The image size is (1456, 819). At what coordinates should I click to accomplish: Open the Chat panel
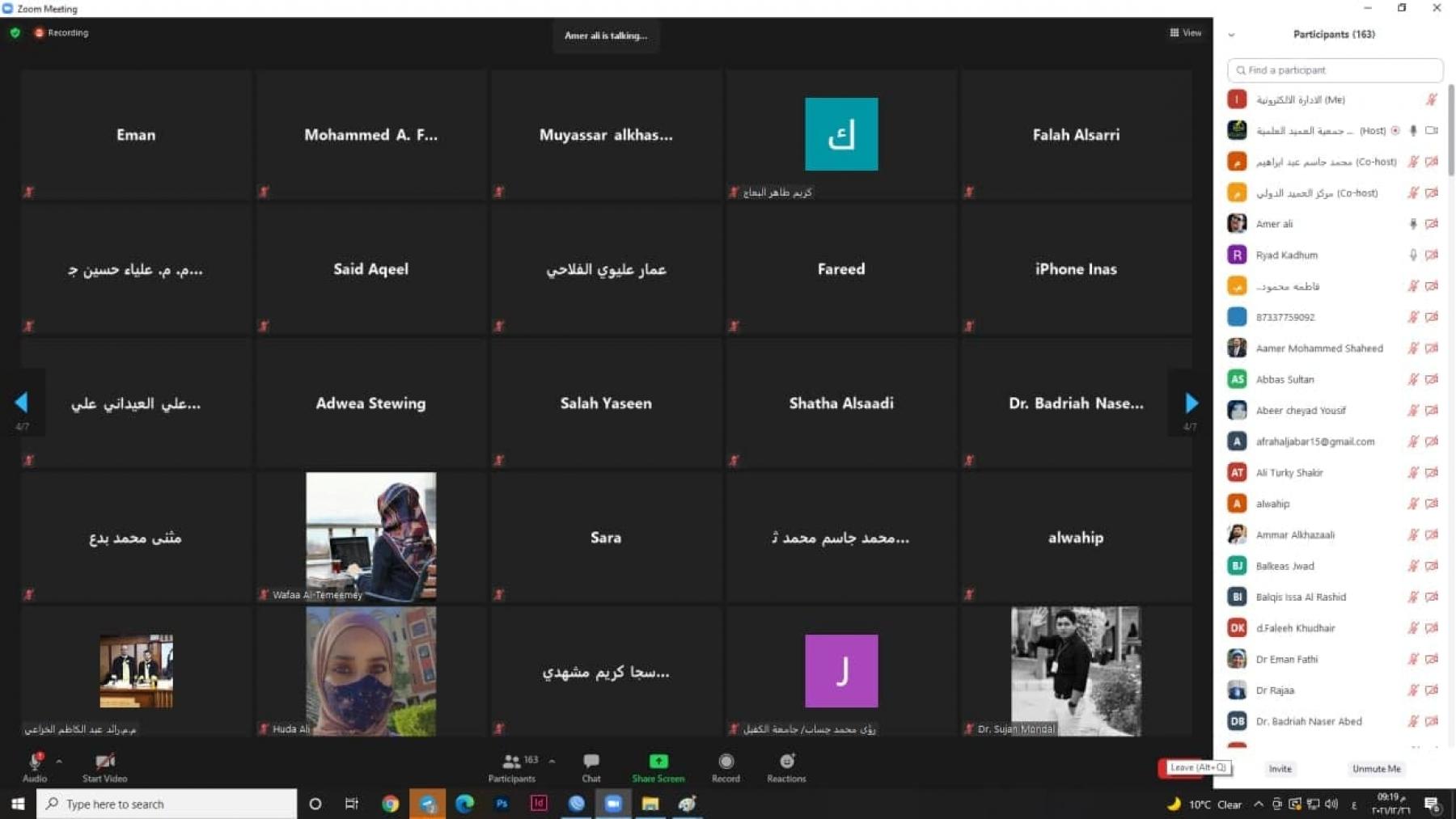pyautogui.click(x=590, y=762)
